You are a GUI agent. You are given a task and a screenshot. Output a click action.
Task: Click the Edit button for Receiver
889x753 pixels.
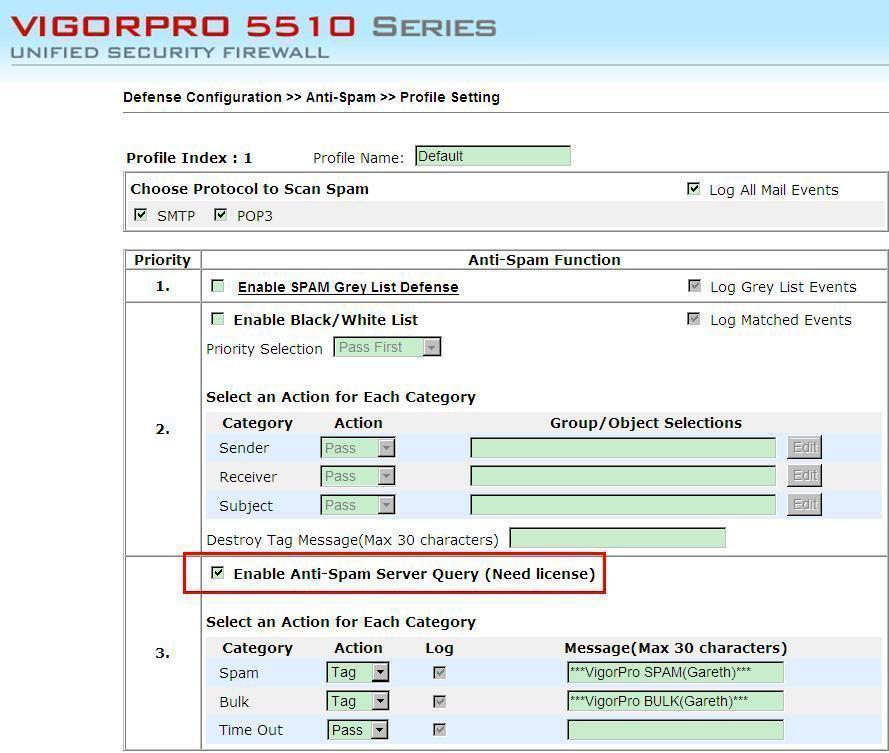click(x=805, y=476)
